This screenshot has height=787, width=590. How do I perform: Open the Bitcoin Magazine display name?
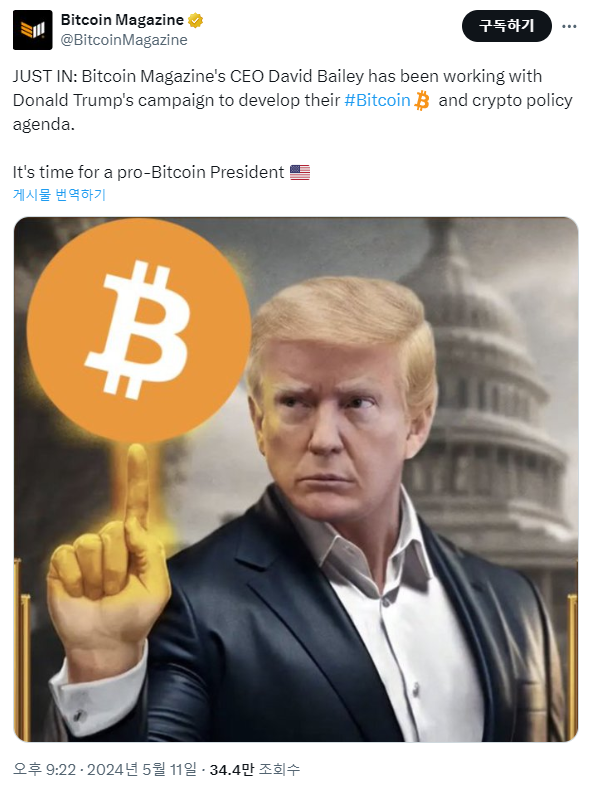tap(122, 20)
